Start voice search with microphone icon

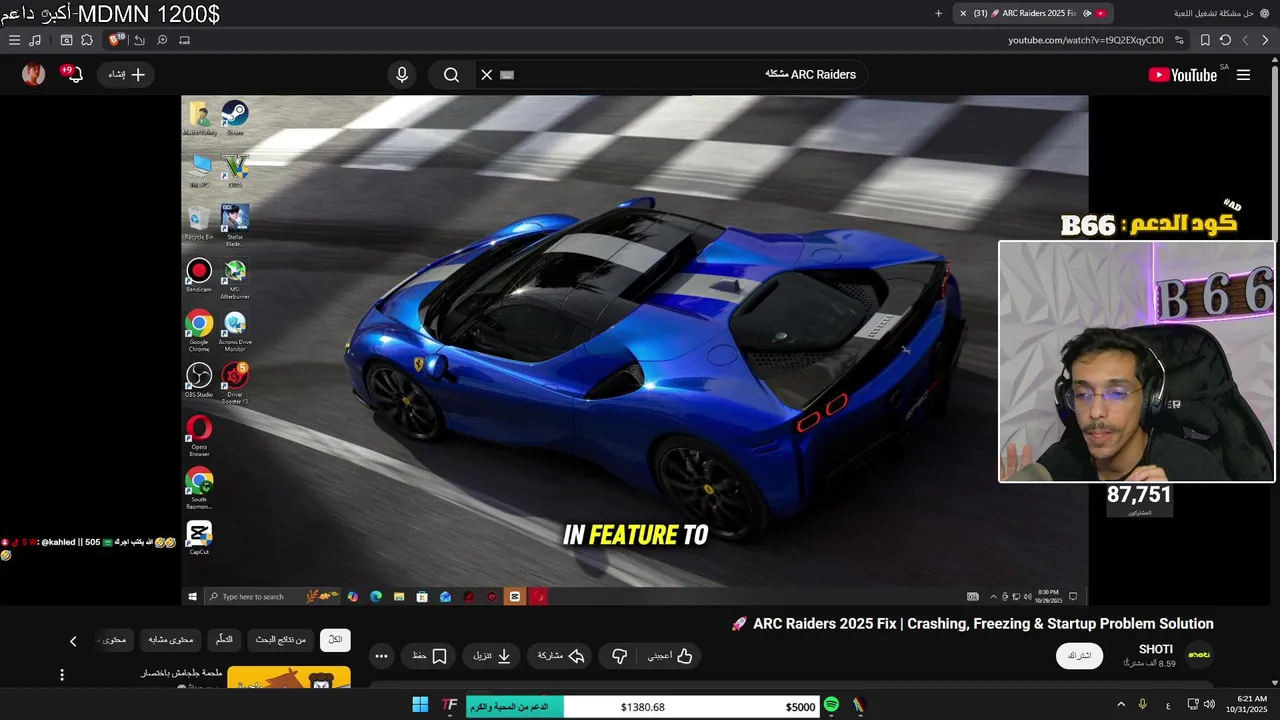click(402, 75)
